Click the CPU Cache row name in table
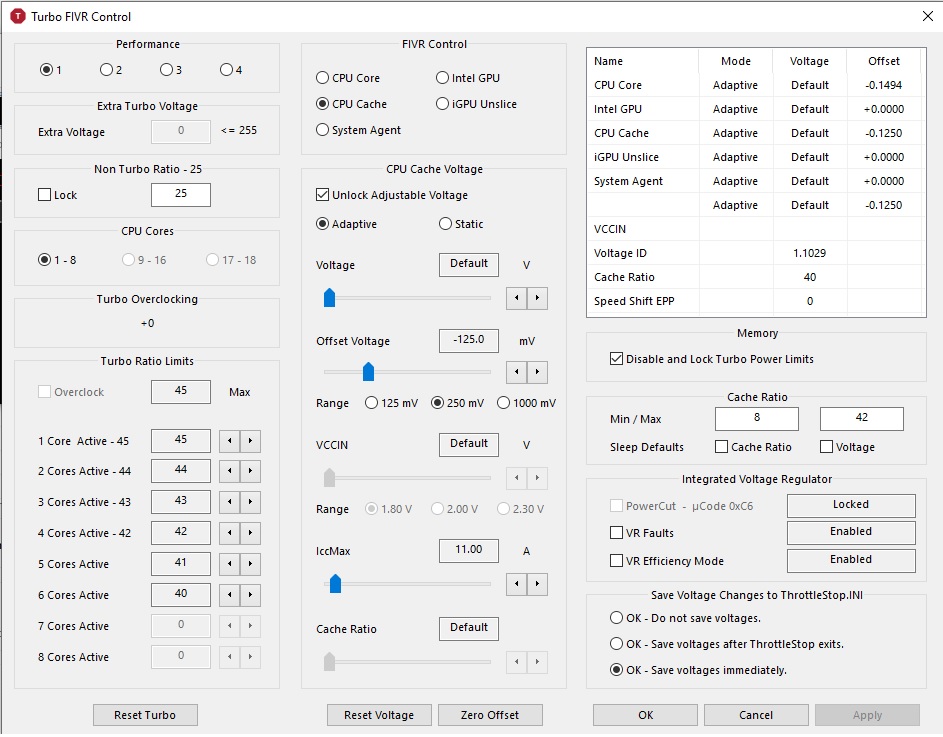Screen dimensions: 943x737 click(621, 134)
